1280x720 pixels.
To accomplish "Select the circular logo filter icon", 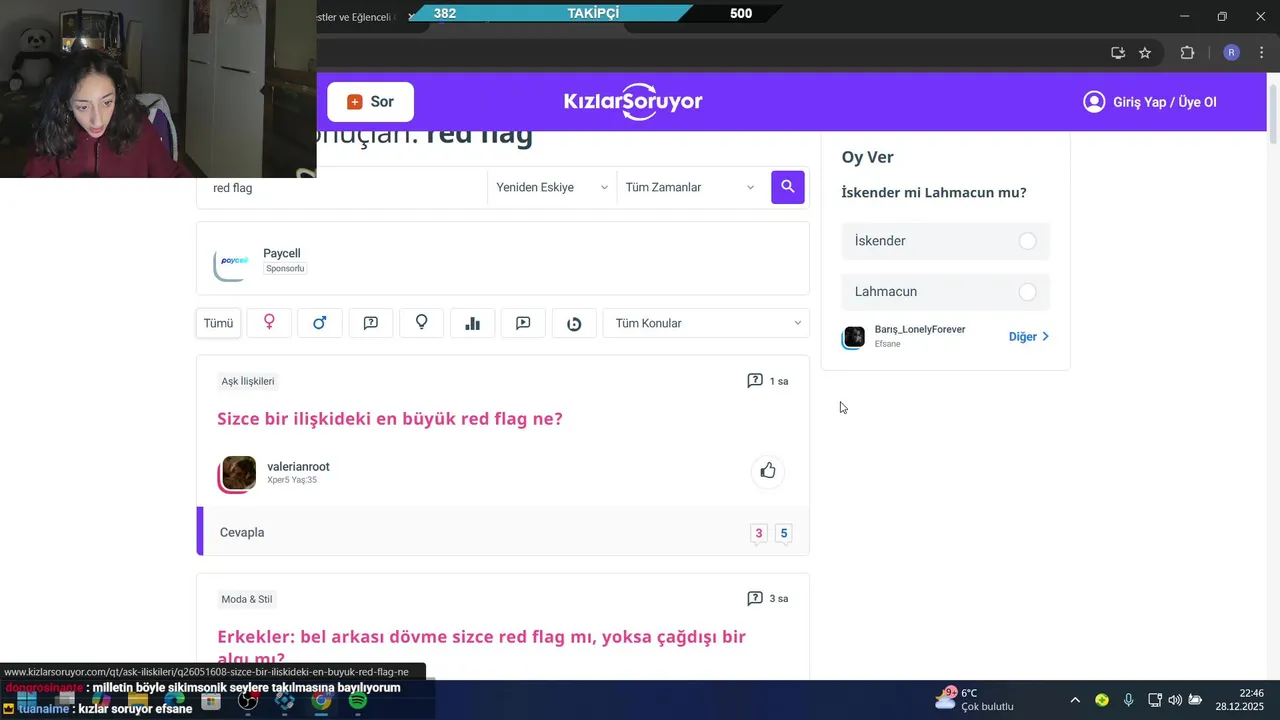I will 574,323.
